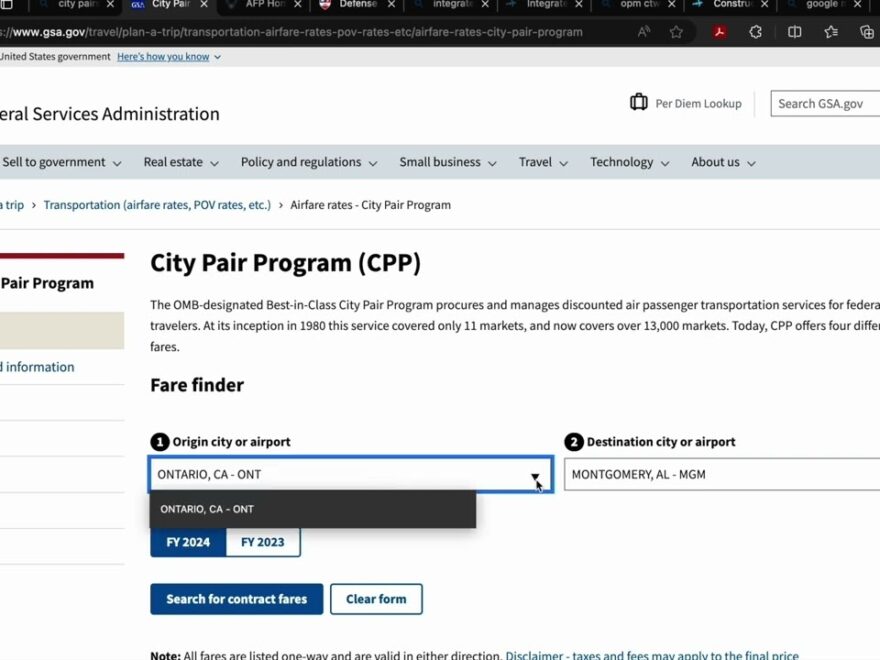The width and height of the screenshot is (880, 660).
Task: Select ONTARIO, CA - ONT from the suggestion list
Action: point(207,508)
